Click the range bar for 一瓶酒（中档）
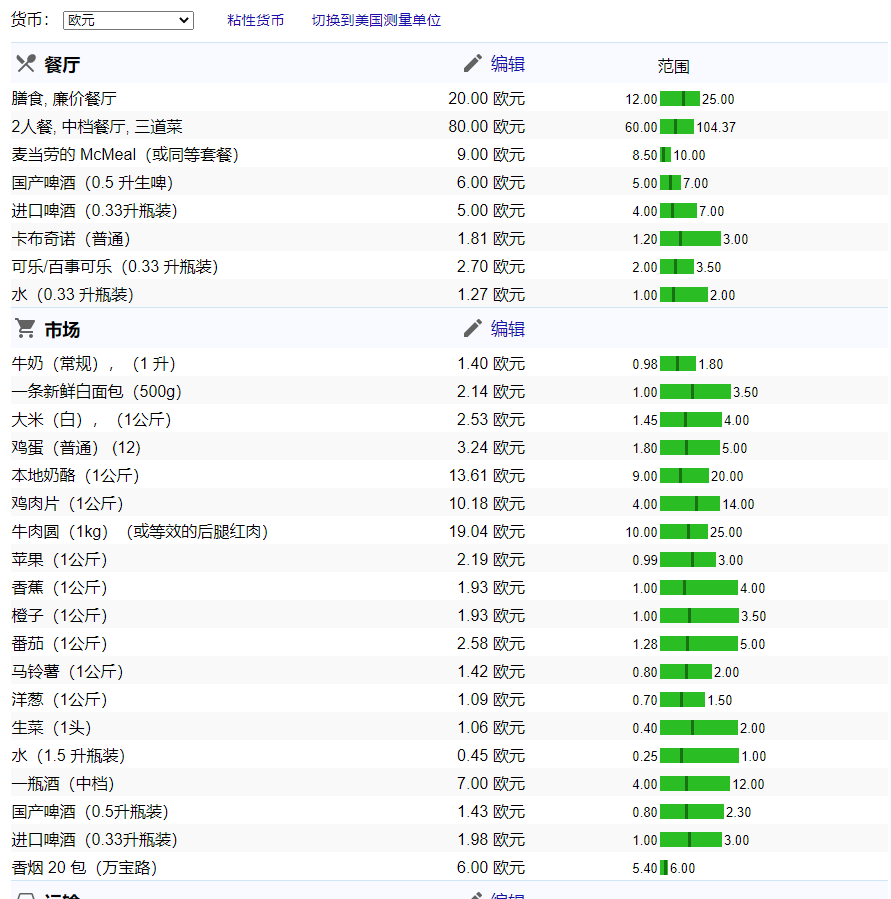 pos(694,784)
